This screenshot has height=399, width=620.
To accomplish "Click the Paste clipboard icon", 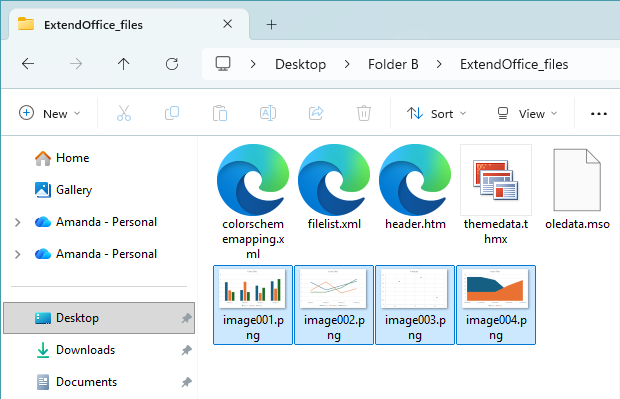I will point(220,113).
